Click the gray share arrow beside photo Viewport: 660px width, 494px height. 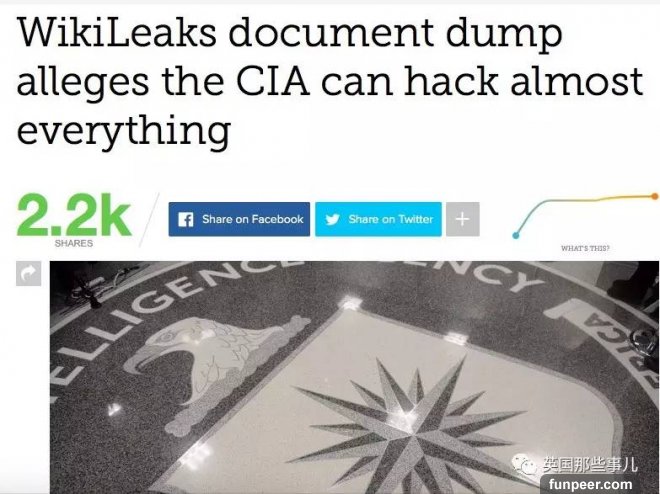29,274
